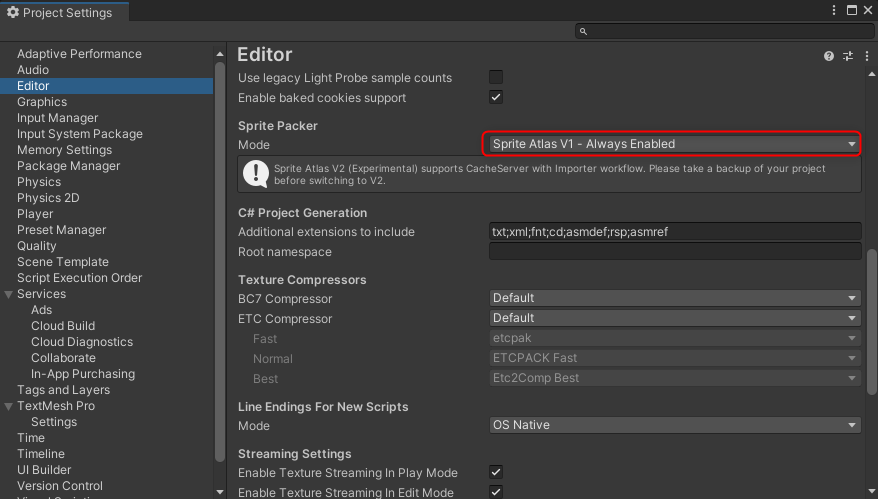Maximize the Project Settings window
Viewport: 878px width, 499px height.
click(x=851, y=10)
